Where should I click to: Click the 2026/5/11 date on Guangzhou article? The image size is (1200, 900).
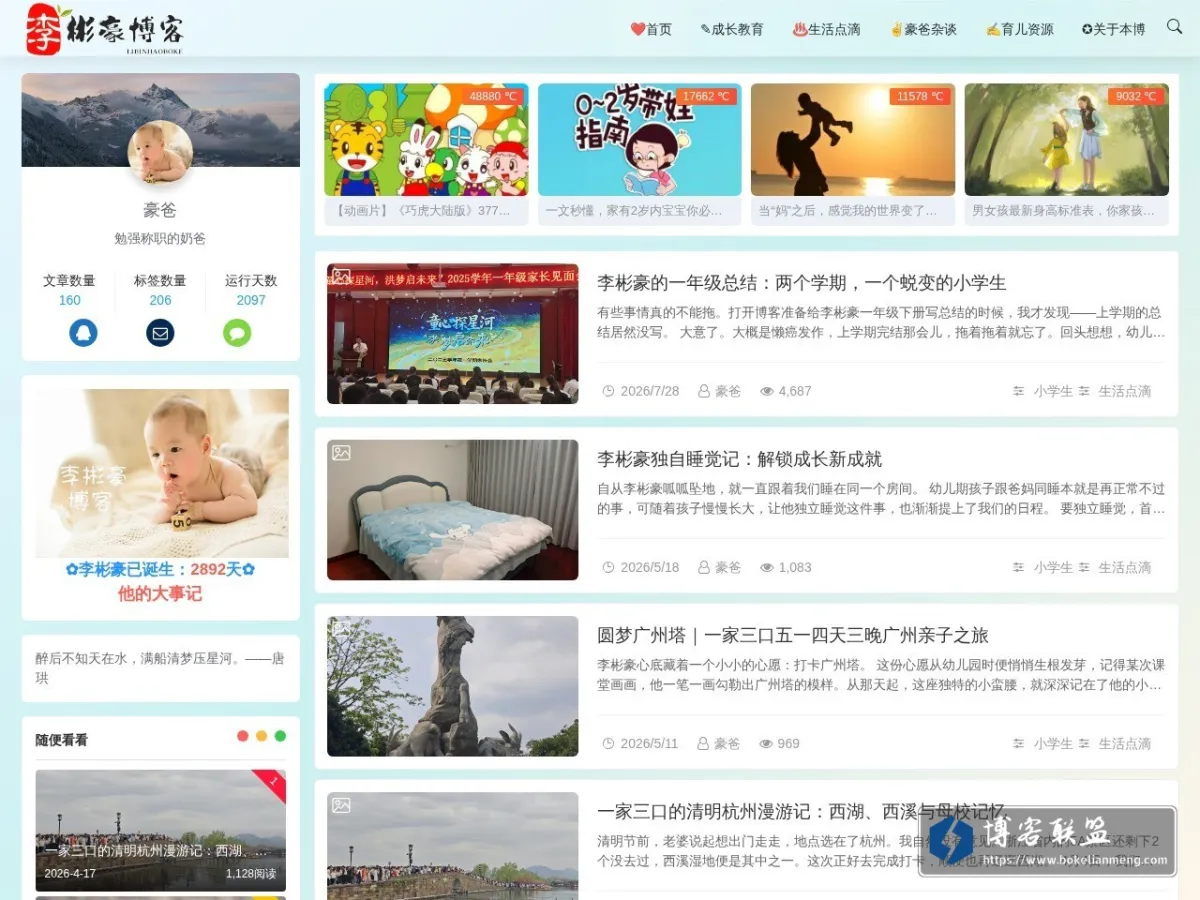click(641, 743)
